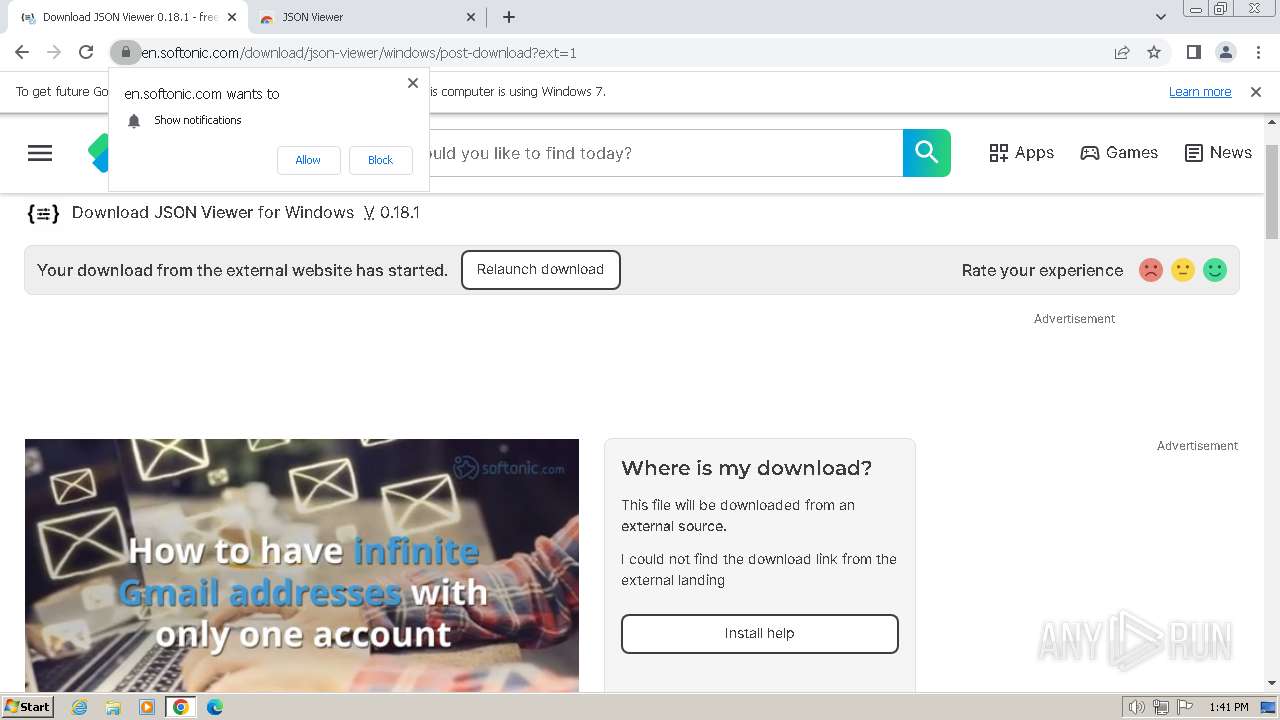This screenshot has width=1280, height=720.
Task: Launch Microsoft Edge from taskbar
Action: (x=215, y=707)
